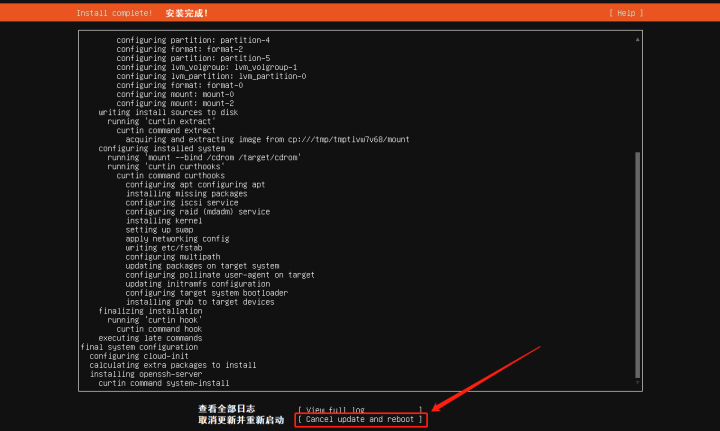Screen dimensions: 720x431
Task: Click 'configuring target system bootloader' line
Action: click(207, 293)
